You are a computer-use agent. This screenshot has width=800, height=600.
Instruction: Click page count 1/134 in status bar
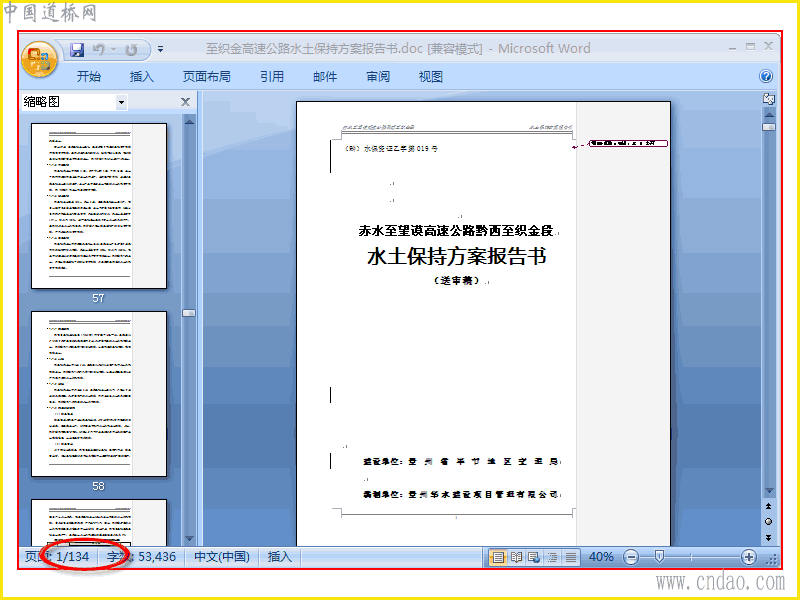57,557
